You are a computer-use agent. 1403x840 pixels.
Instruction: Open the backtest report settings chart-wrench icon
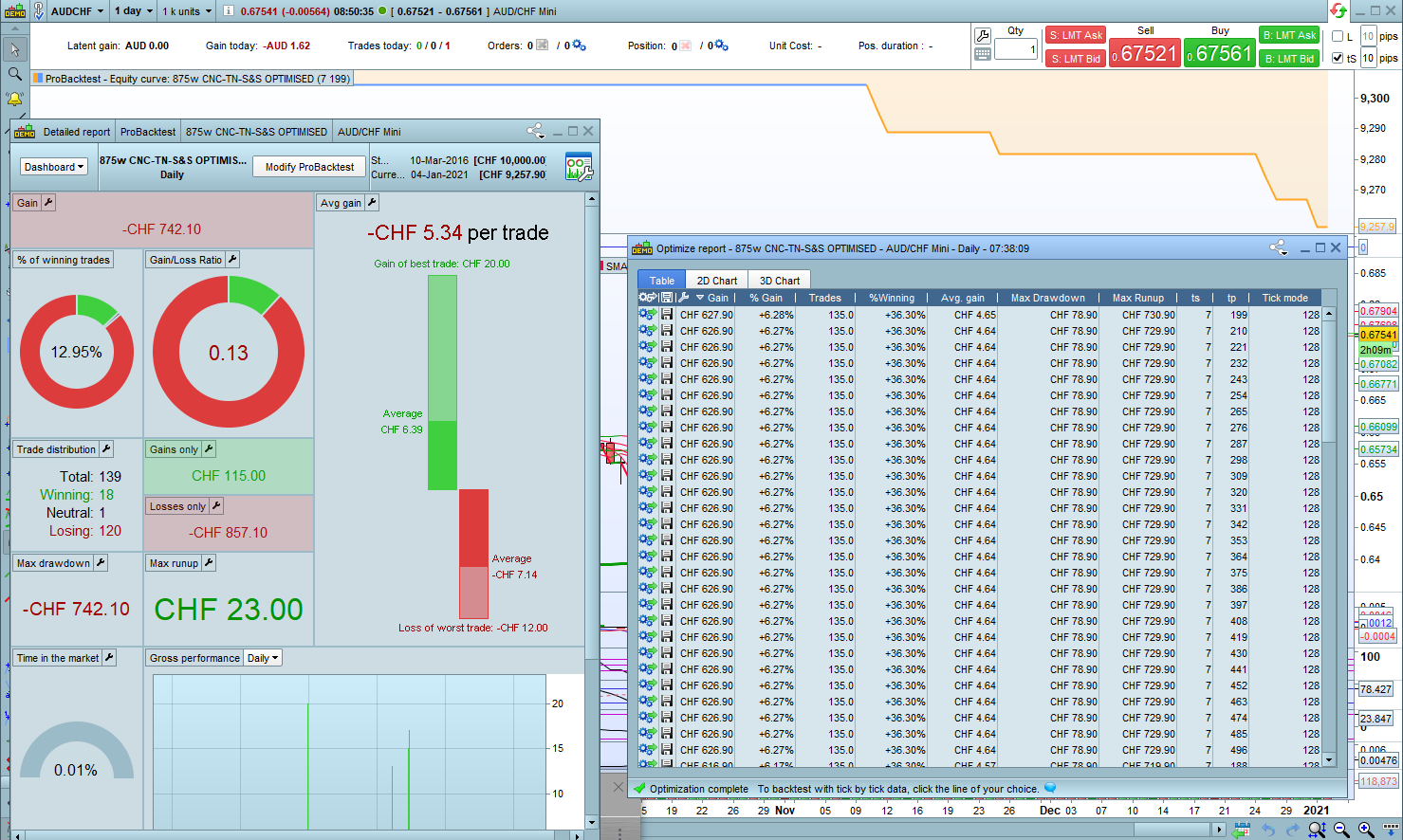578,167
